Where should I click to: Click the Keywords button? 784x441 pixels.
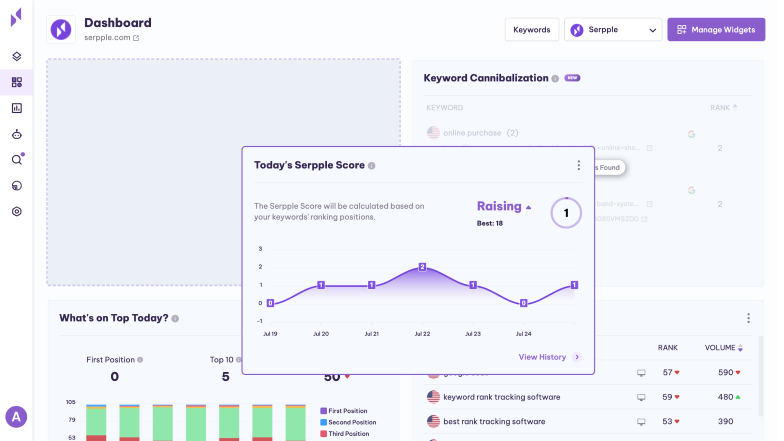point(532,30)
